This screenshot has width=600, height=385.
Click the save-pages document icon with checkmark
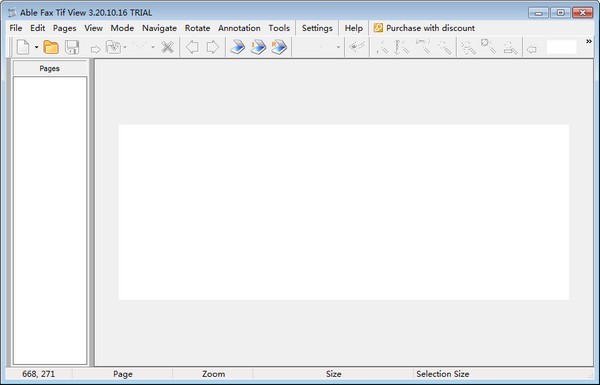click(x=114, y=47)
